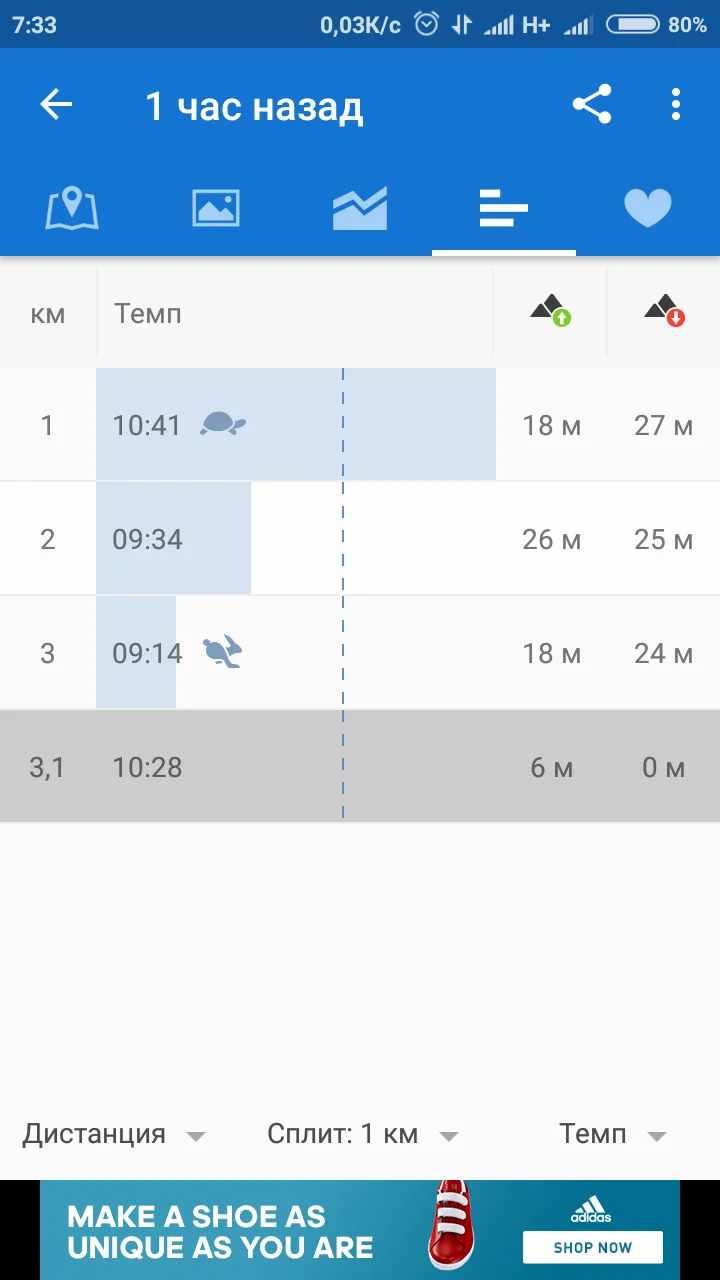Open the heart rate tab
This screenshot has height=1280, width=720.
[648, 209]
